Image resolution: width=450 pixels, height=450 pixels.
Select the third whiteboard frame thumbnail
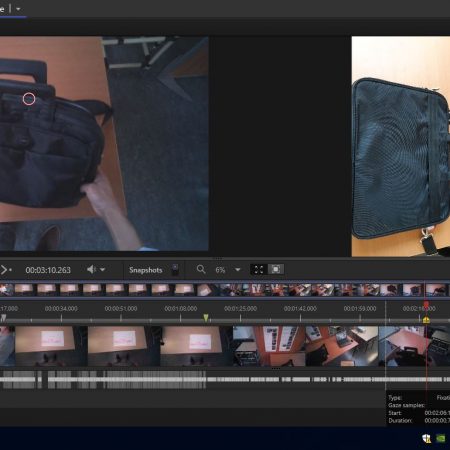(197, 346)
